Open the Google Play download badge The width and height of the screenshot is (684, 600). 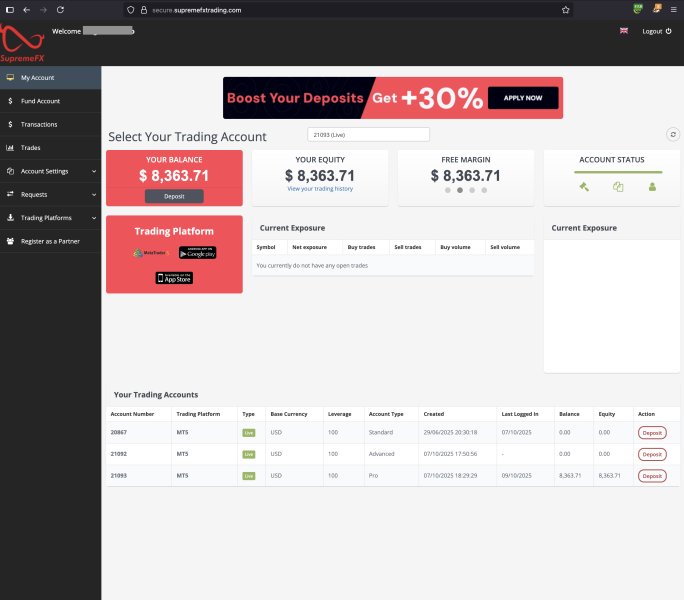point(204,253)
